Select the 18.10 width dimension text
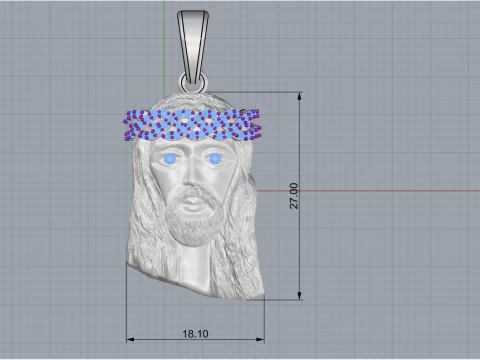 point(195,334)
